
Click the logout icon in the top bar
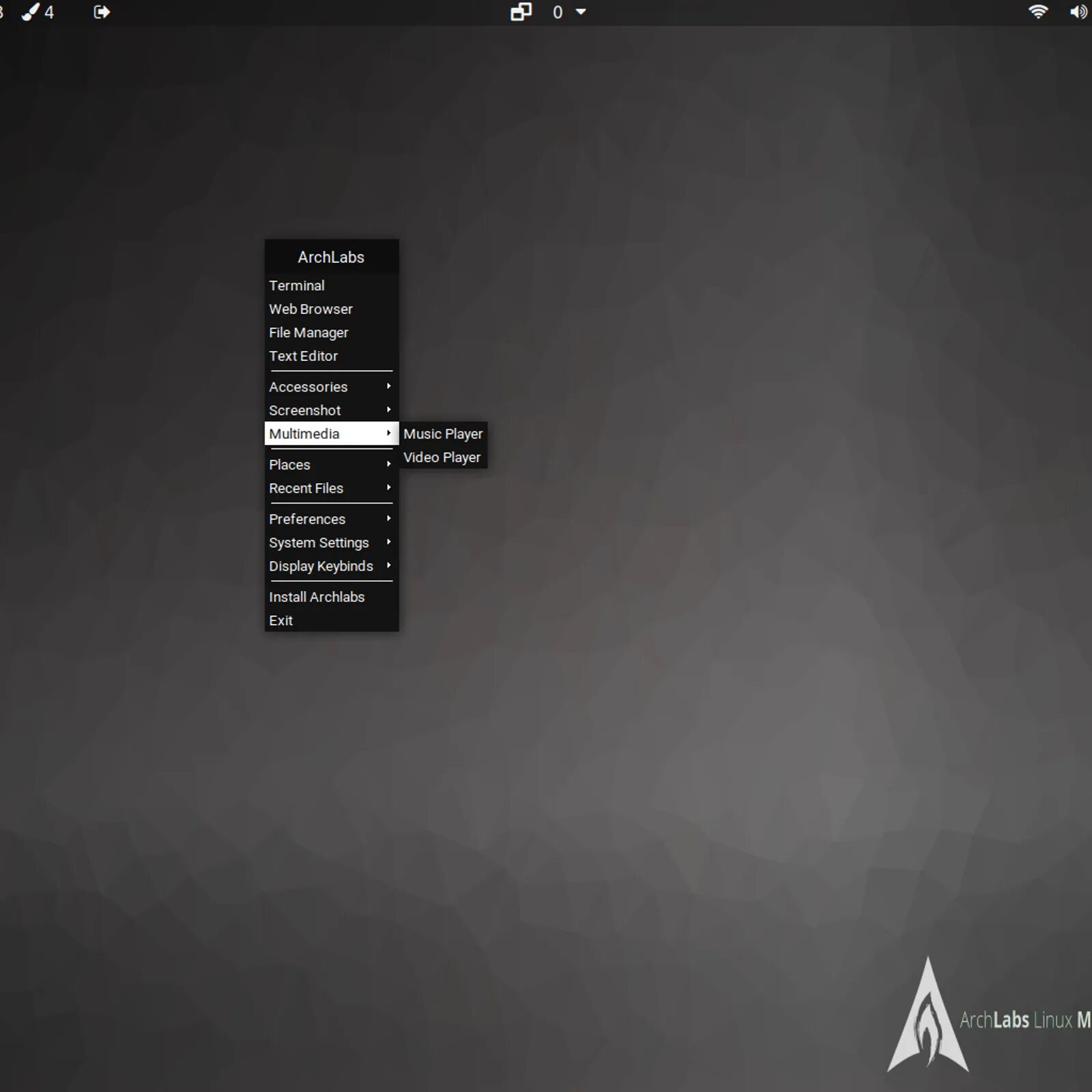coord(102,12)
